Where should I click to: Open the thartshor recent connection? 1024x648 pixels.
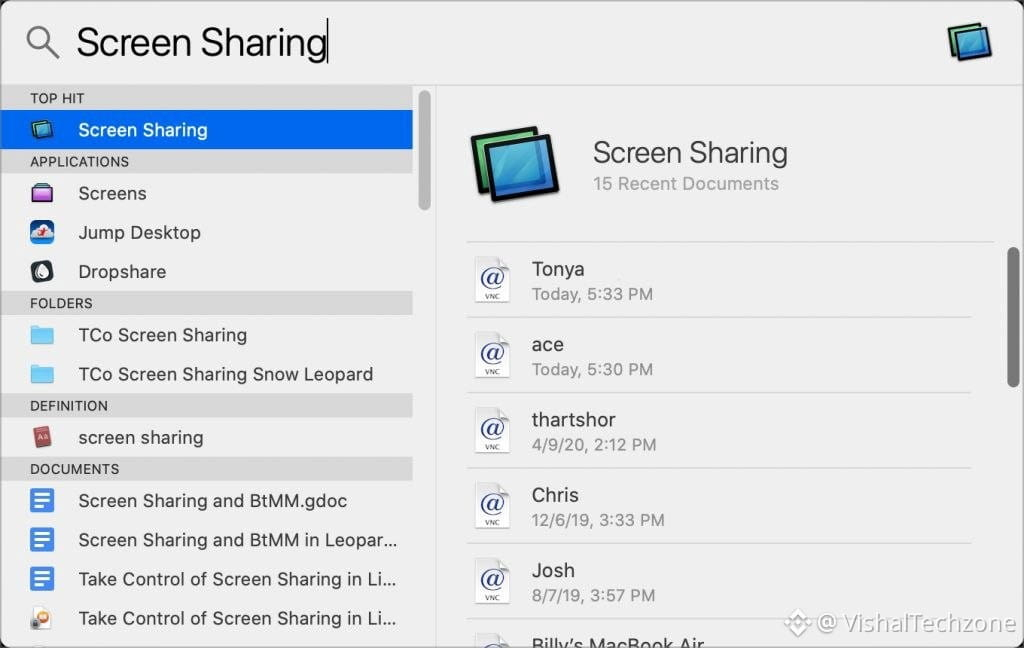click(x=718, y=430)
